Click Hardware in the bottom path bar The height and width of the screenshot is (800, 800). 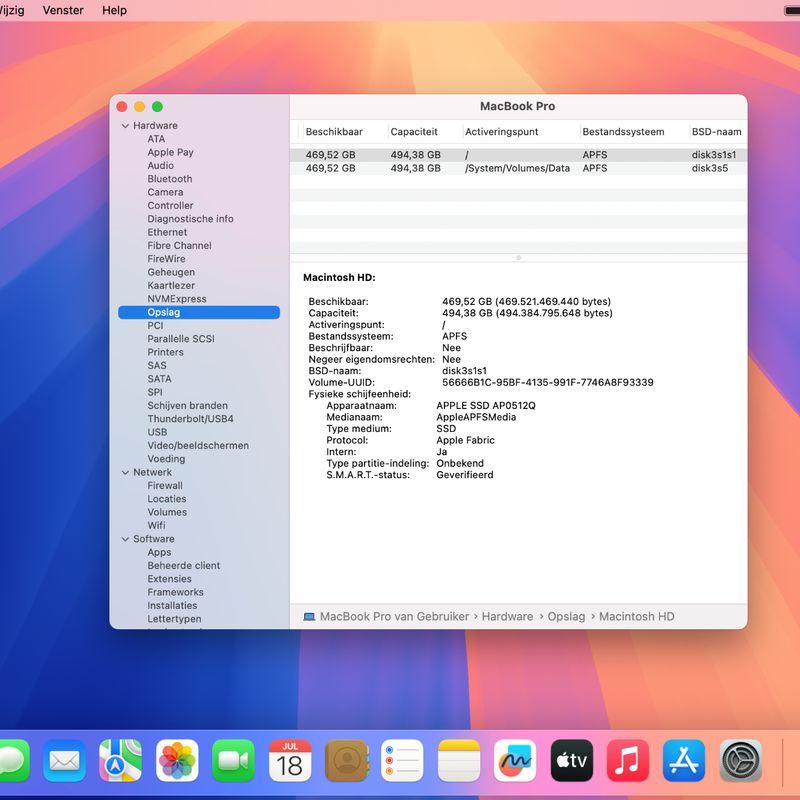pos(507,617)
